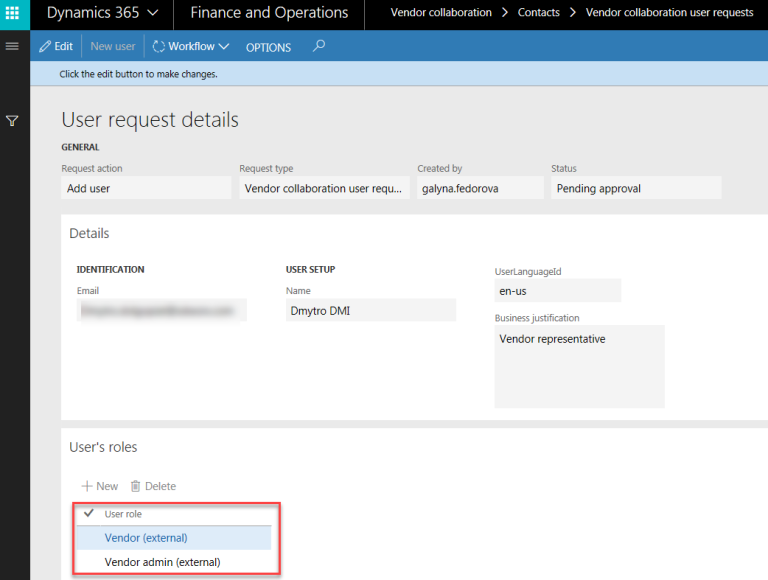The image size is (768, 580).
Task: Click the Edit pencil button
Action: 56,47
